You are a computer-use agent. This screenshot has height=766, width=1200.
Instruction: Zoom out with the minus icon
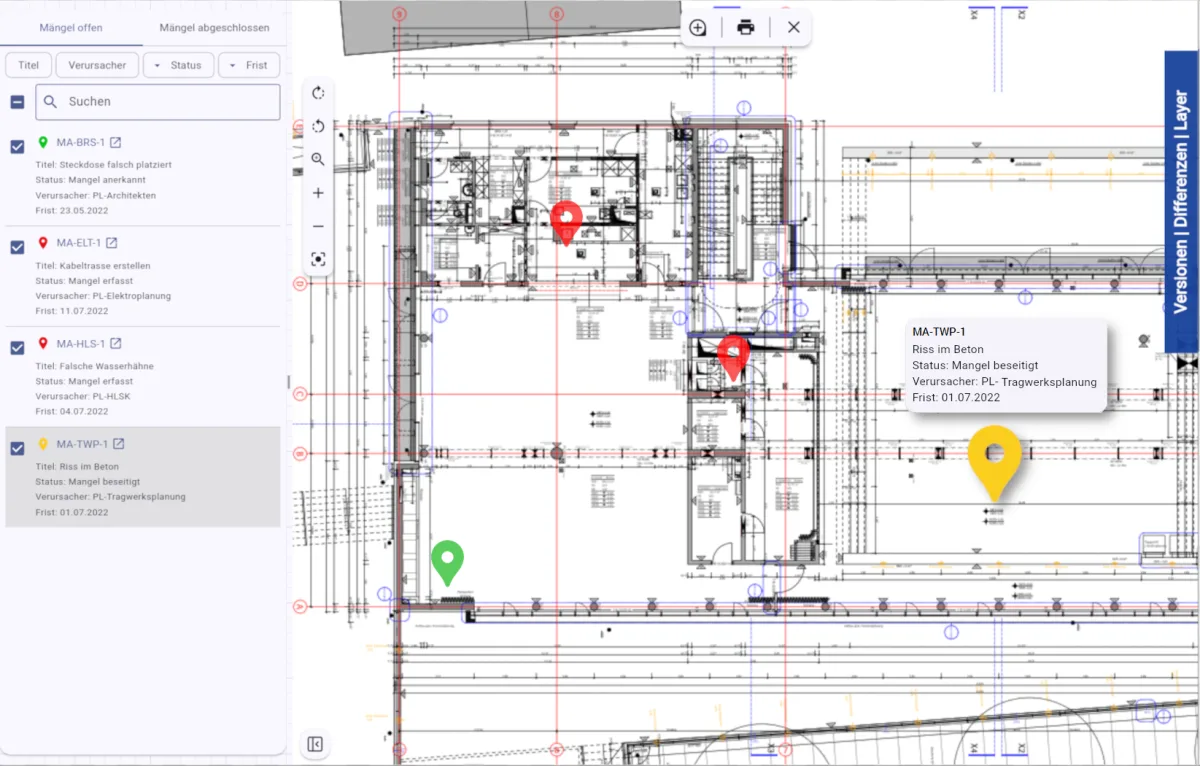click(318, 226)
